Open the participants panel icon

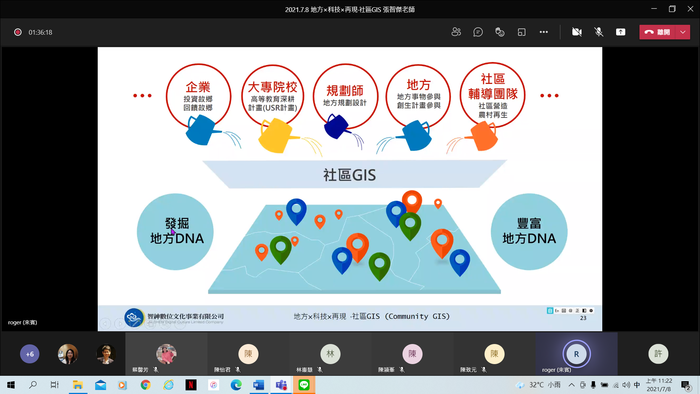[x=456, y=32]
